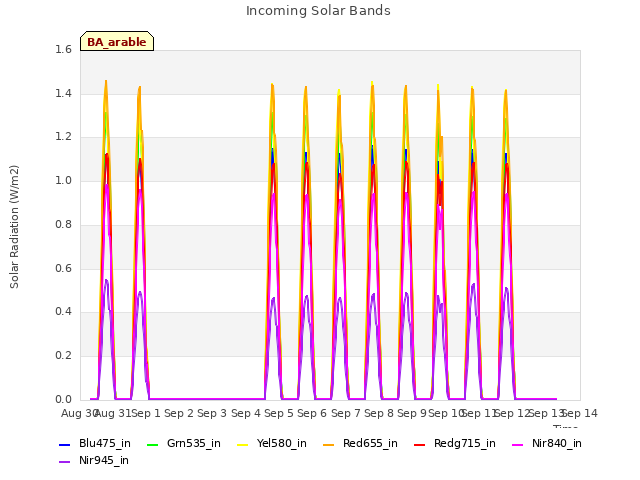Click the Sep 5 x-axis date label
640x480 pixels.
[279, 413]
